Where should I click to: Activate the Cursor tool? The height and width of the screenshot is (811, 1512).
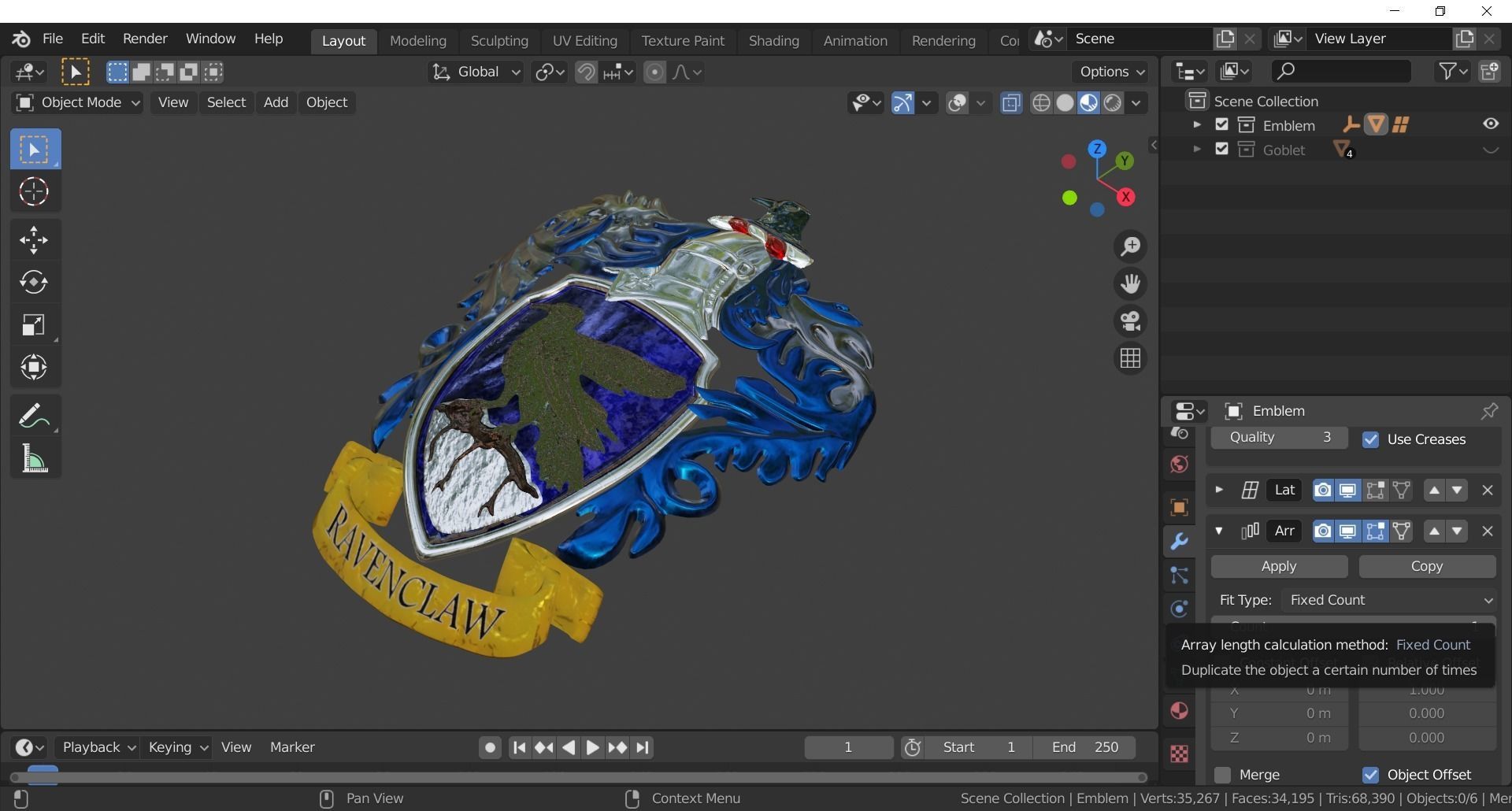34,191
